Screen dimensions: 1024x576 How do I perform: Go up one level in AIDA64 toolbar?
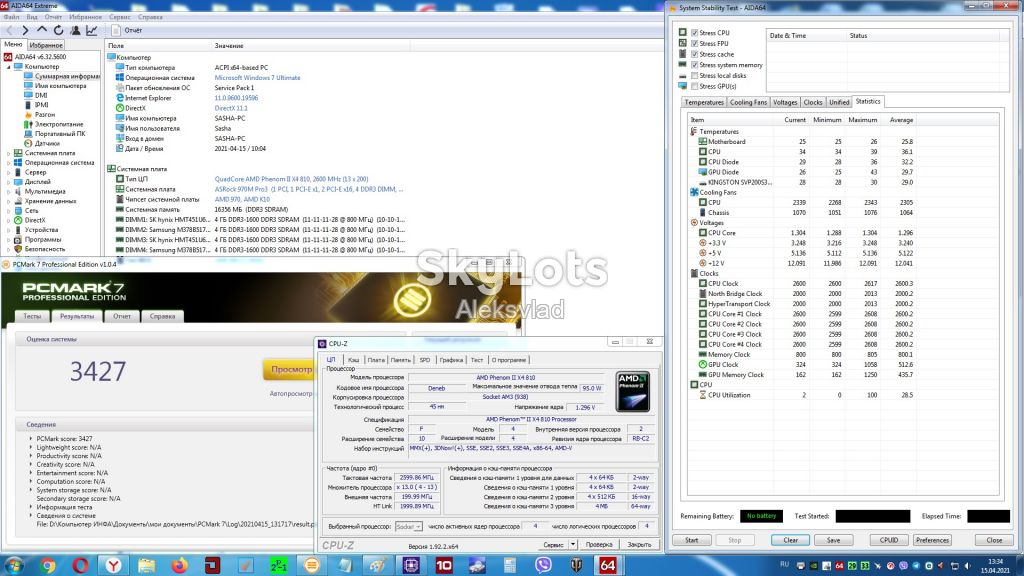click(42, 30)
